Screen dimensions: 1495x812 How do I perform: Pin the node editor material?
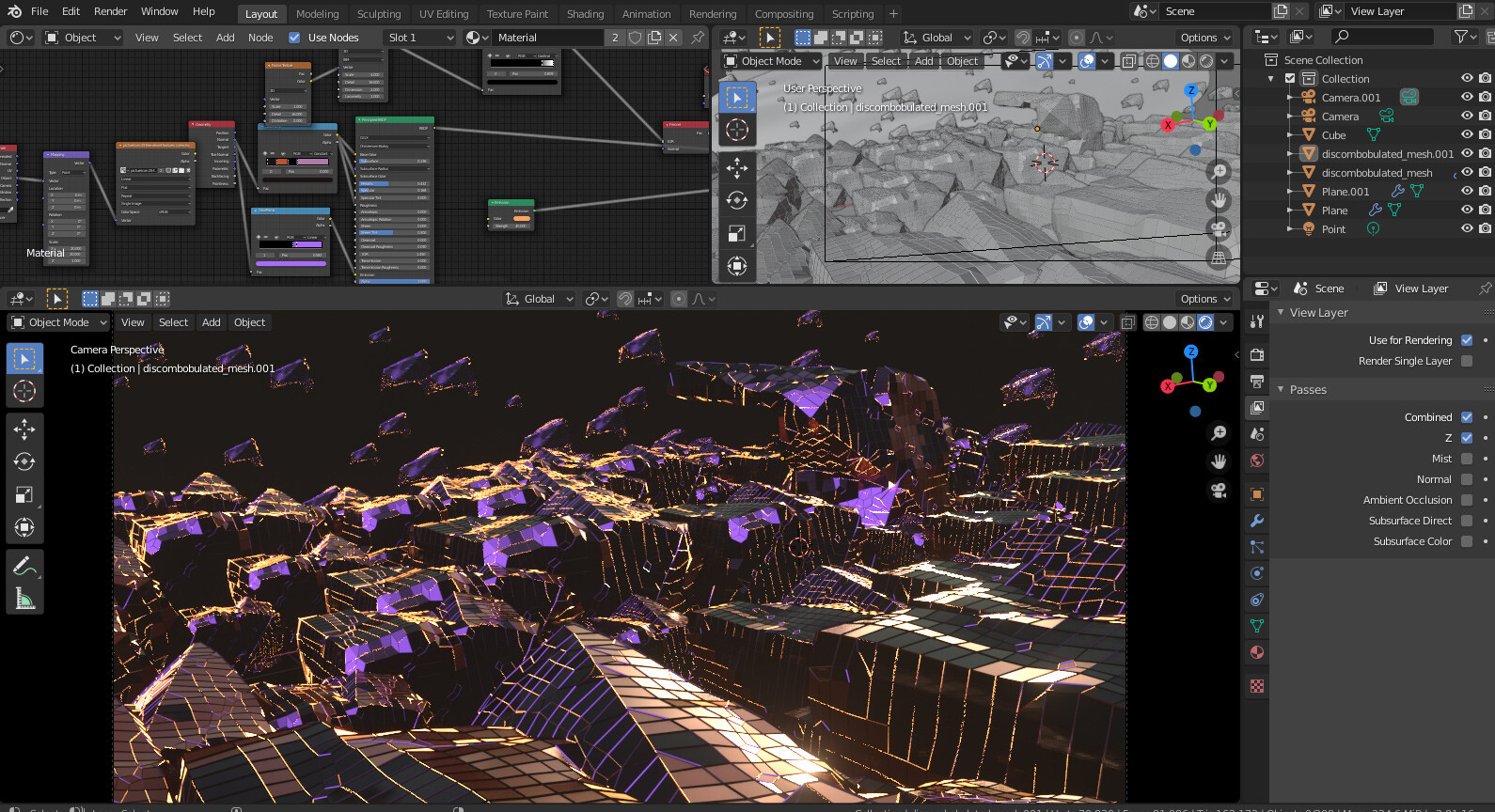click(697, 38)
